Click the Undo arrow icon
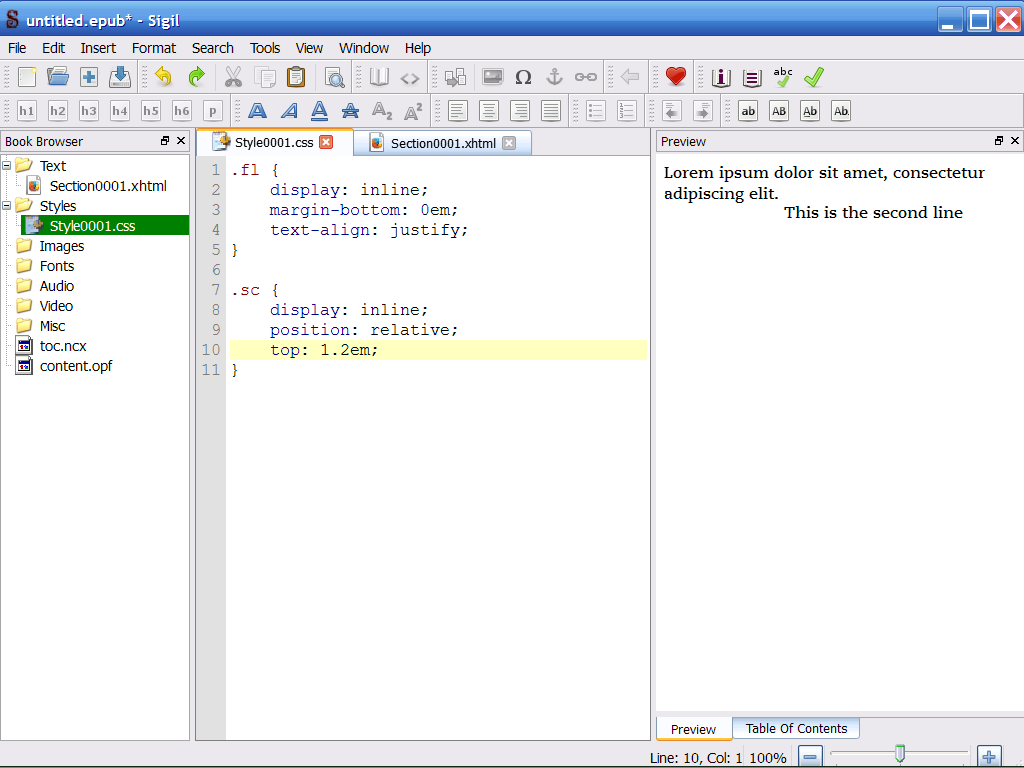The width and height of the screenshot is (1024, 768). coord(163,77)
